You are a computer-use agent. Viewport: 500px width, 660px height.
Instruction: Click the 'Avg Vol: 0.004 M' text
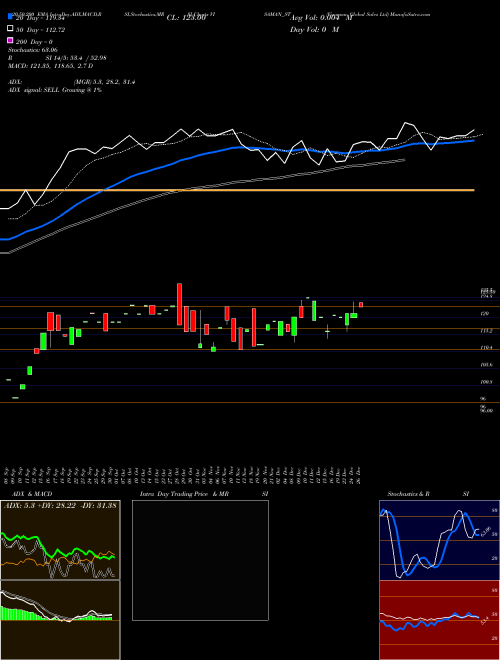pyautogui.click(x=321, y=18)
